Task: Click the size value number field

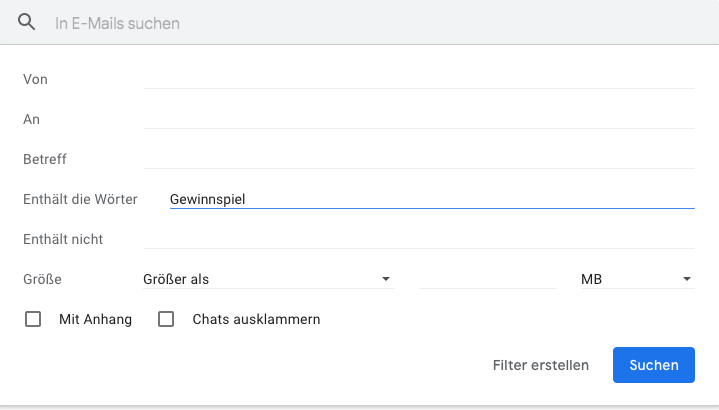Action: coord(487,279)
